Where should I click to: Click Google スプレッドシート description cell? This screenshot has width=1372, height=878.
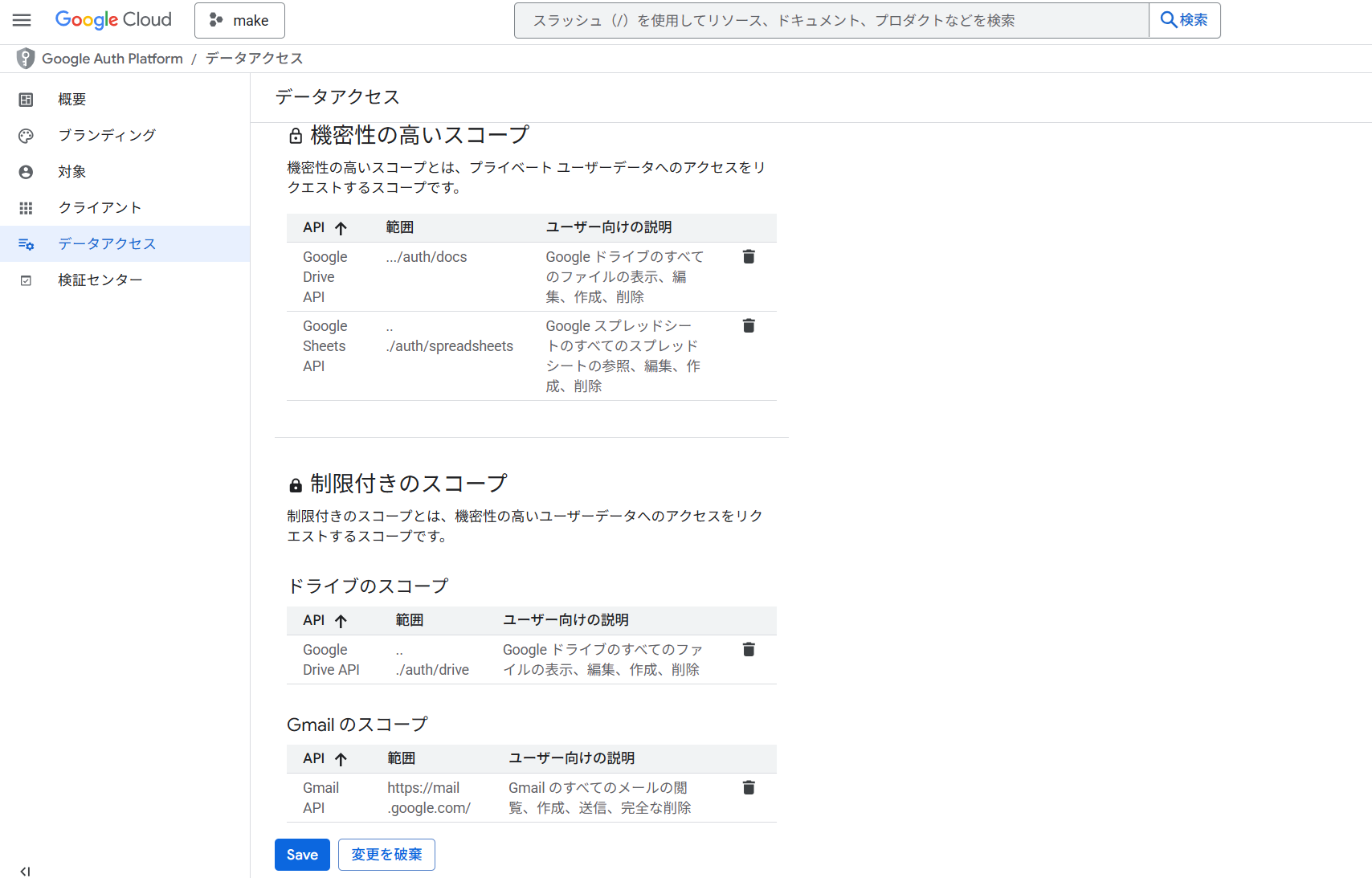623,356
